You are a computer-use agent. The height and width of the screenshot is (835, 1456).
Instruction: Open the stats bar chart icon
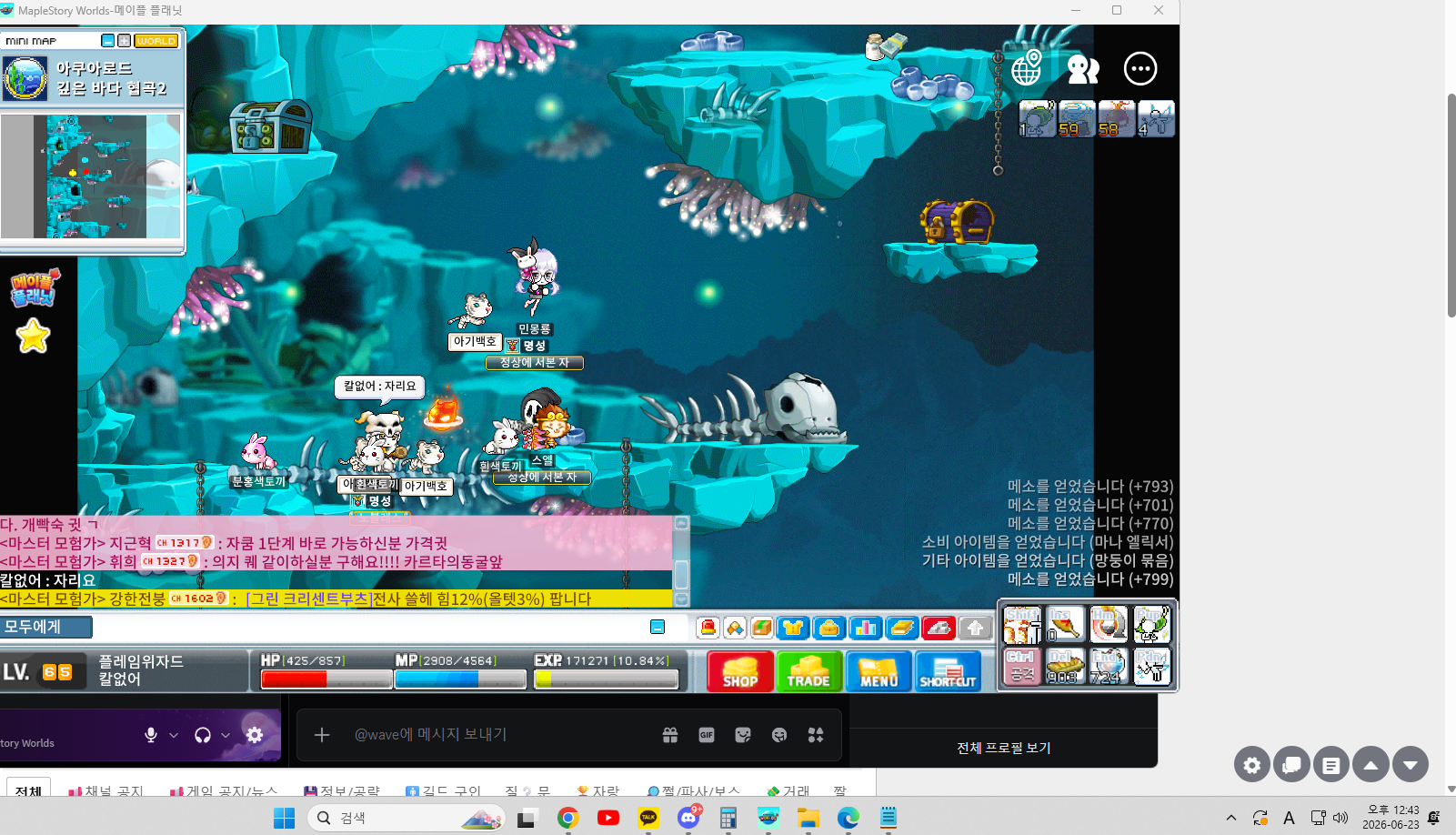coord(865,628)
